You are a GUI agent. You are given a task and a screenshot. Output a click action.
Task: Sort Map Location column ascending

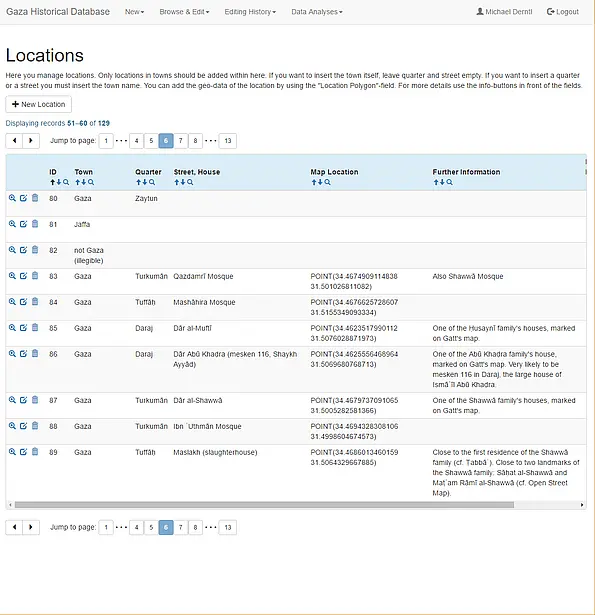[314, 182]
